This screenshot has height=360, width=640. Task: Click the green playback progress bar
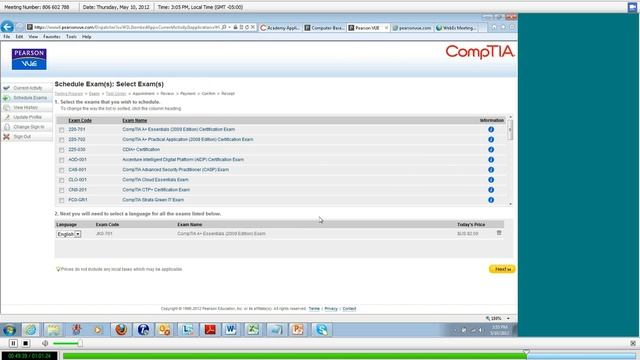coord(294,356)
